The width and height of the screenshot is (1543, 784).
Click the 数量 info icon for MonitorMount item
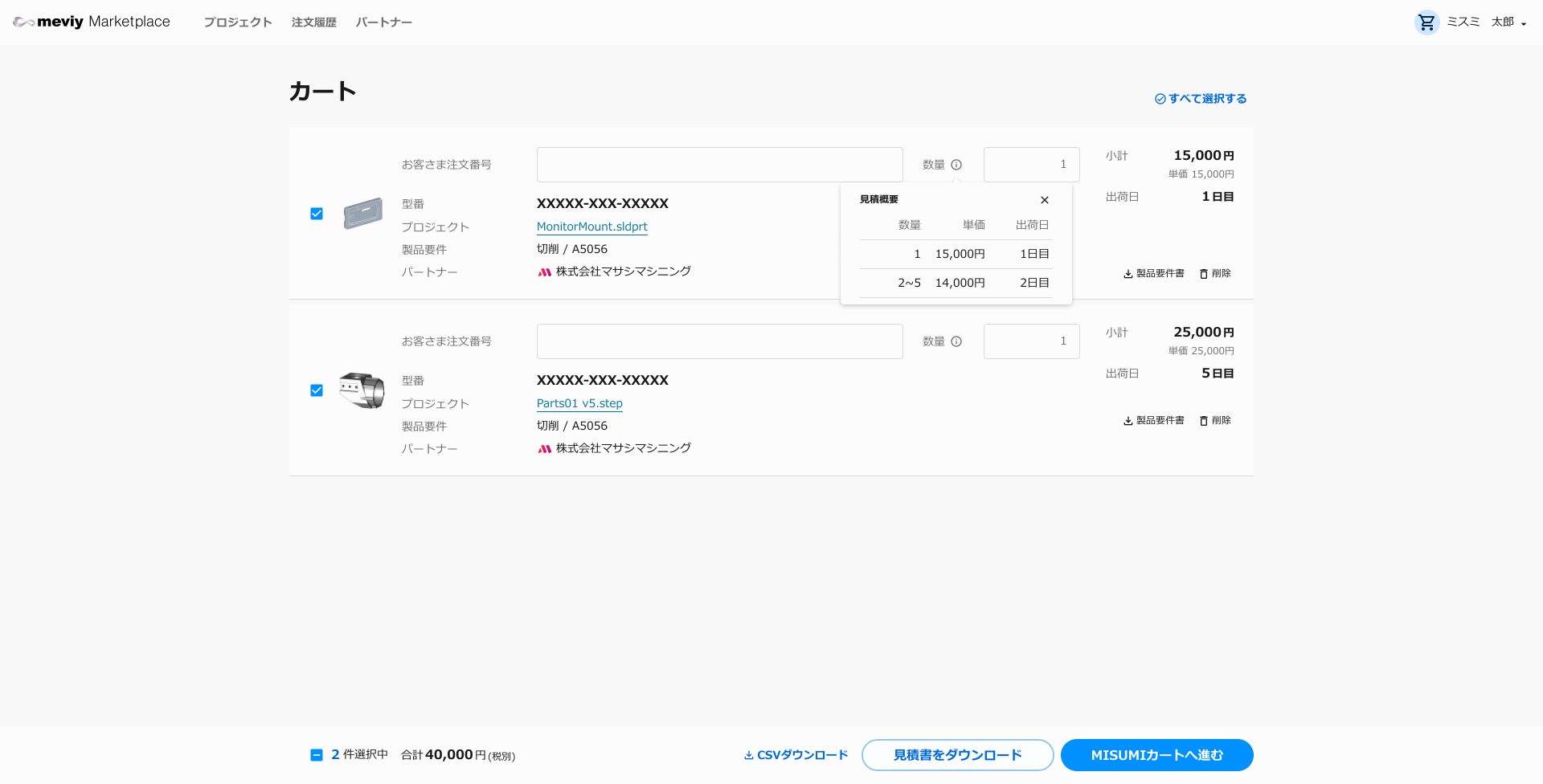[956, 165]
